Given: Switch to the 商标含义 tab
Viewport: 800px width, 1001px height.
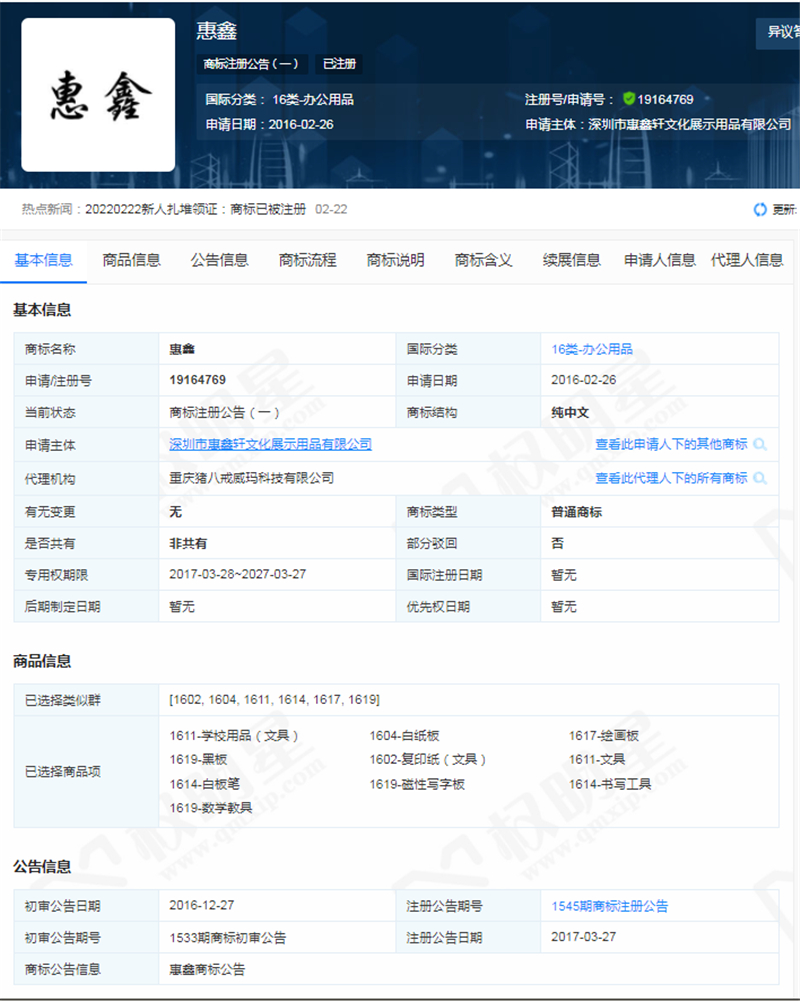Looking at the screenshot, I should pos(483,260).
